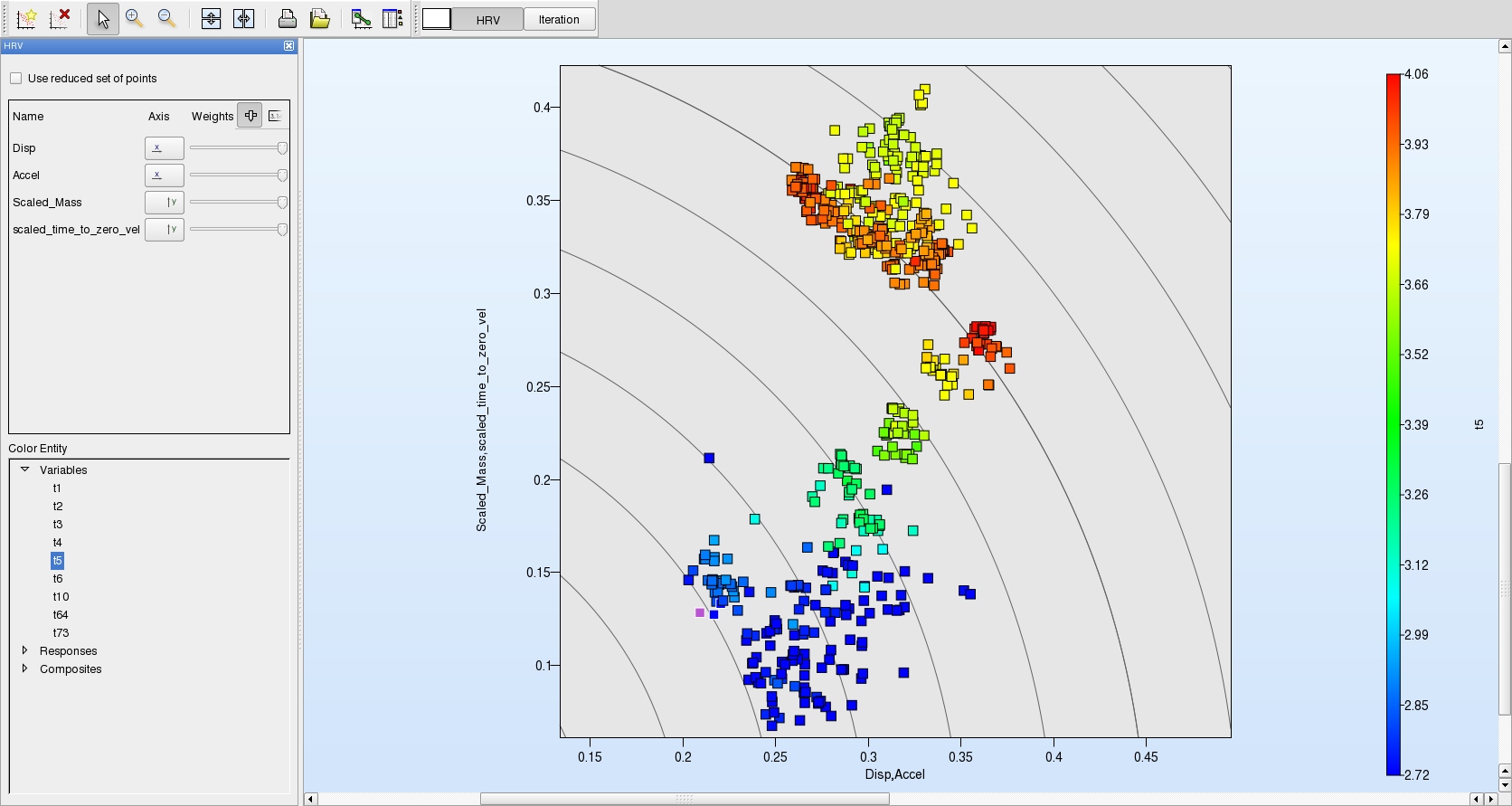Click the vertical scrollbar up arrow

coord(1505,45)
